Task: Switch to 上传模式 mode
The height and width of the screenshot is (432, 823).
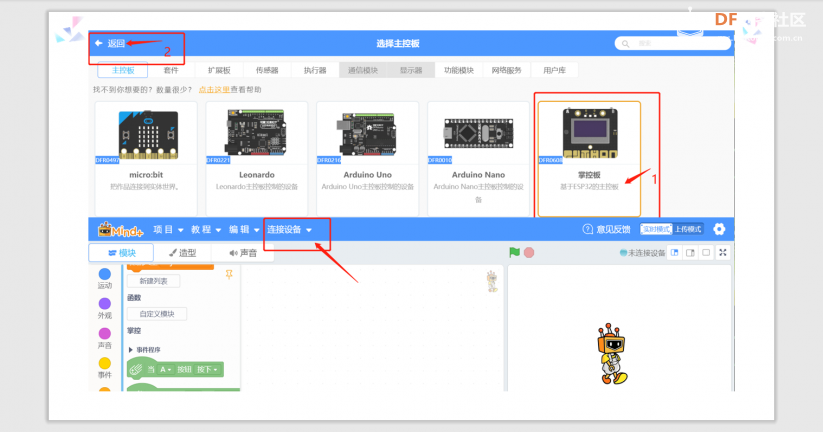Action: click(688, 229)
